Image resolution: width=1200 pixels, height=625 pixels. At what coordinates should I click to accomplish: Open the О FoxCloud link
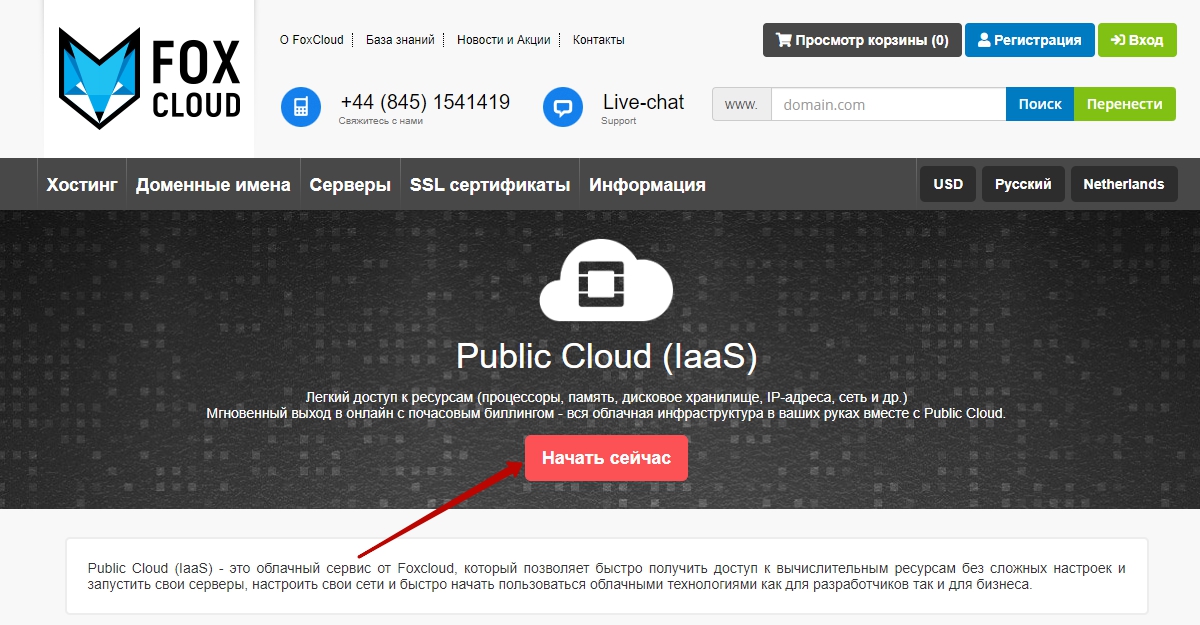tap(312, 40)
